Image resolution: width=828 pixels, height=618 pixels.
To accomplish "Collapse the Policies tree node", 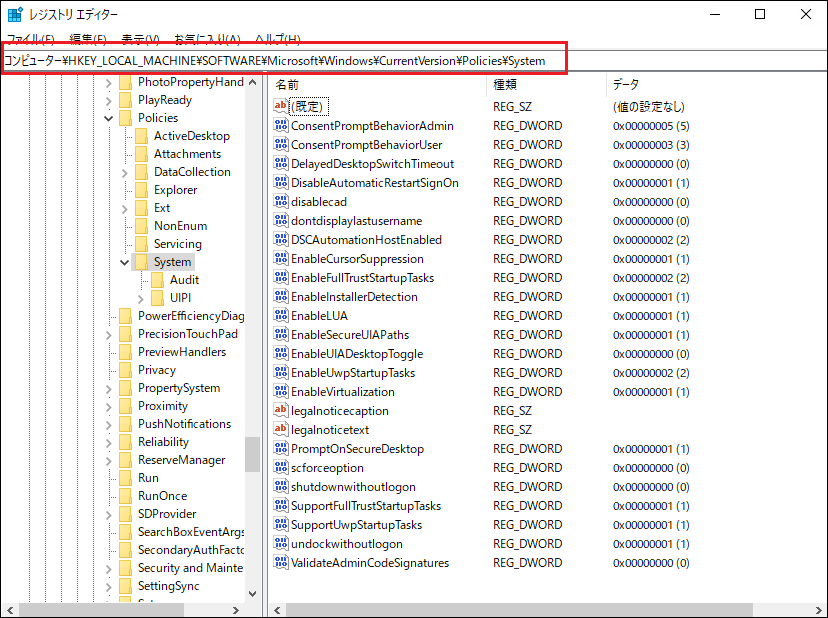I will (x=108, y=117).
